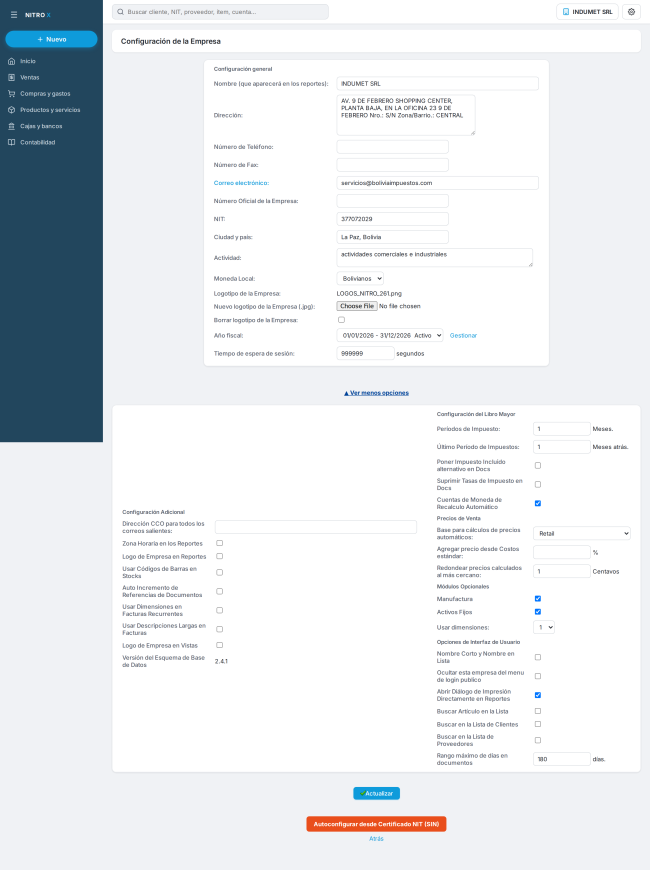Click Choose File for new logo
Viewport: 650px width, 870px height.
357,306
